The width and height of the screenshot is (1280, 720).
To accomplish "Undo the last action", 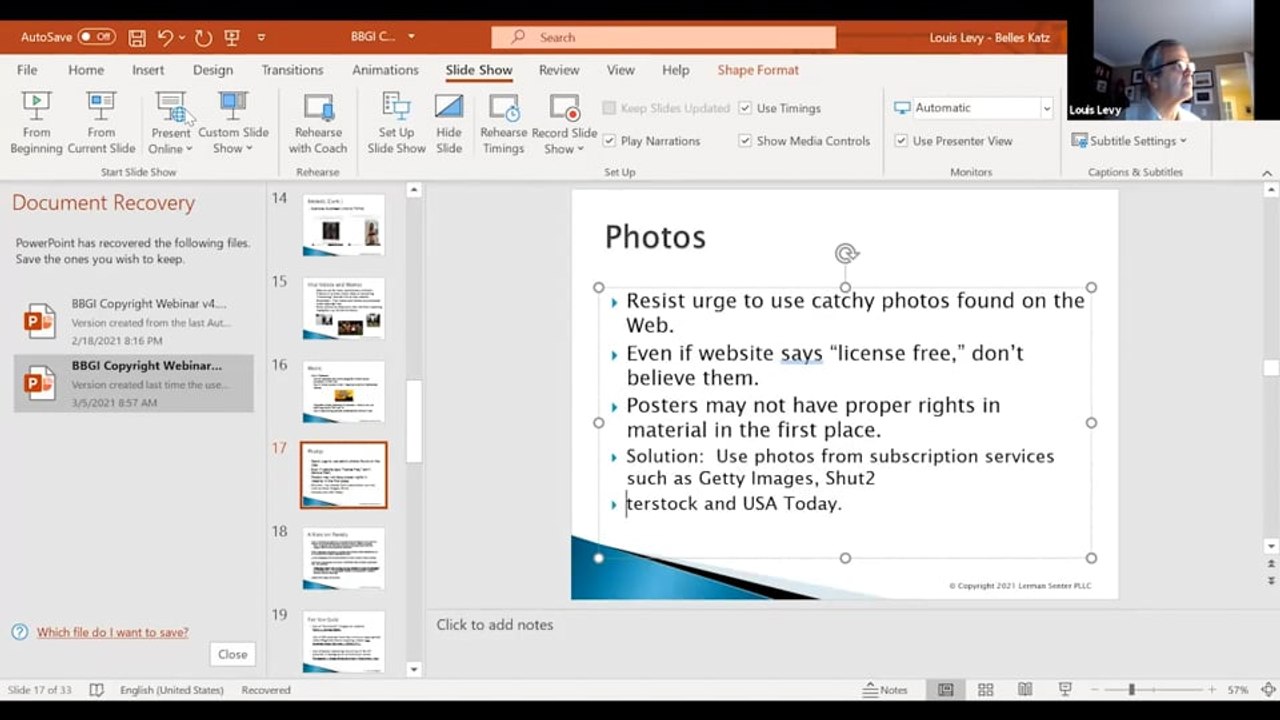I will coord(165,38).
